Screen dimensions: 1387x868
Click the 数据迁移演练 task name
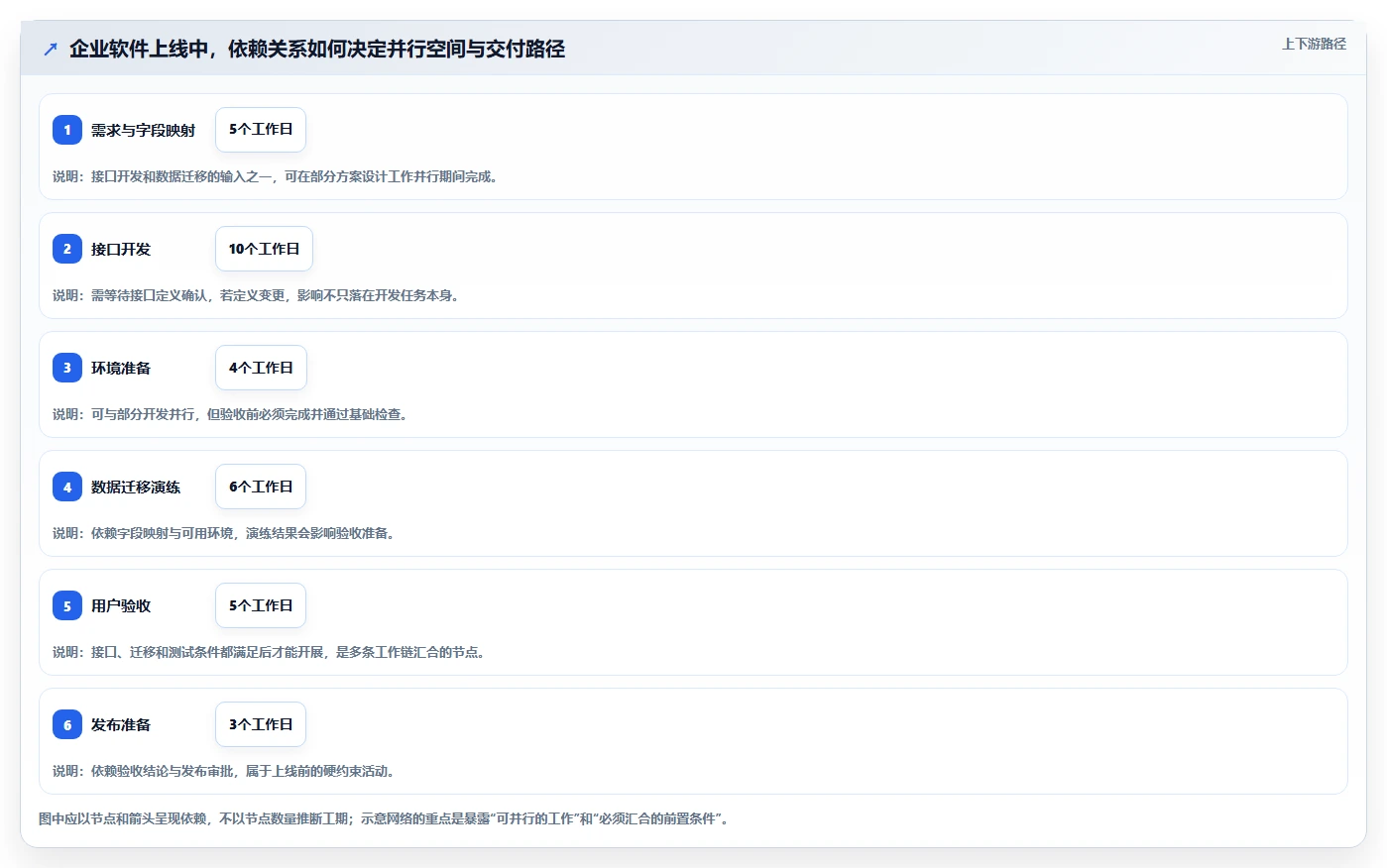pos(136,487)
